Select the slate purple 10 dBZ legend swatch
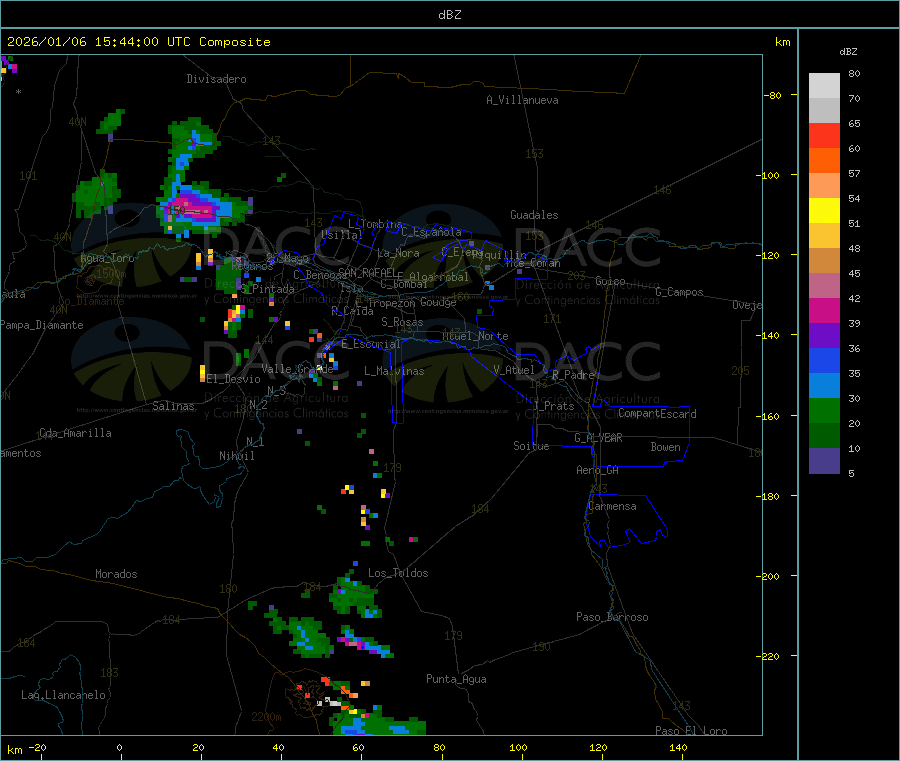The height and width of the screenshot is (761, 900). coord(824,461)
